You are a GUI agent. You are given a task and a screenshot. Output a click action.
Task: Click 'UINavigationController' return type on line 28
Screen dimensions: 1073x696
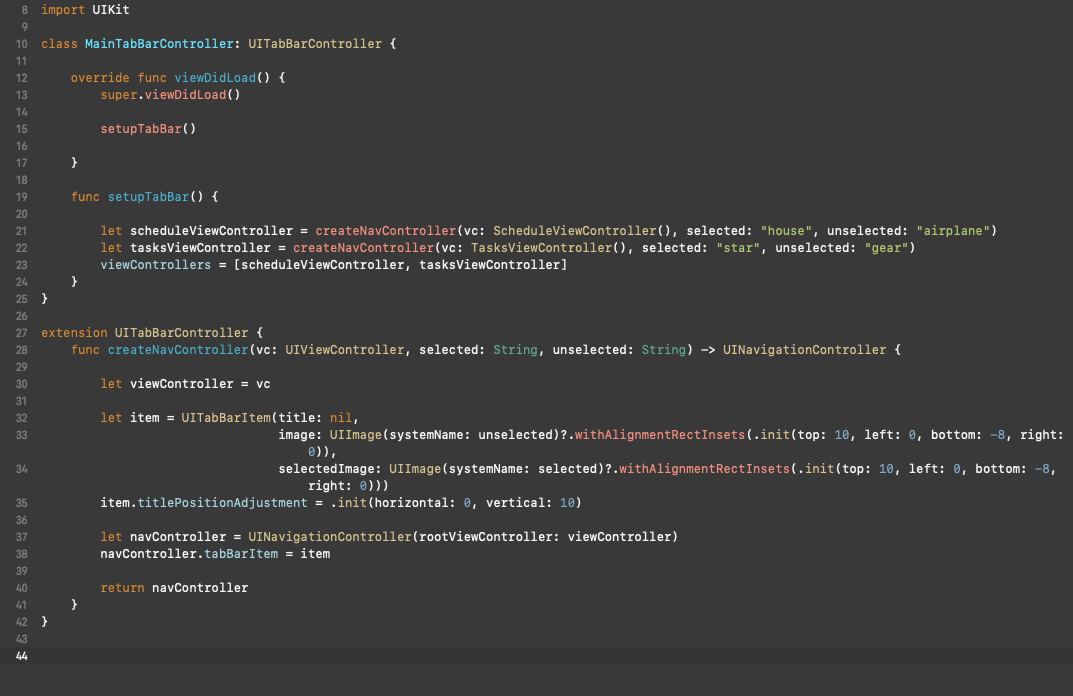pos(804,350)
